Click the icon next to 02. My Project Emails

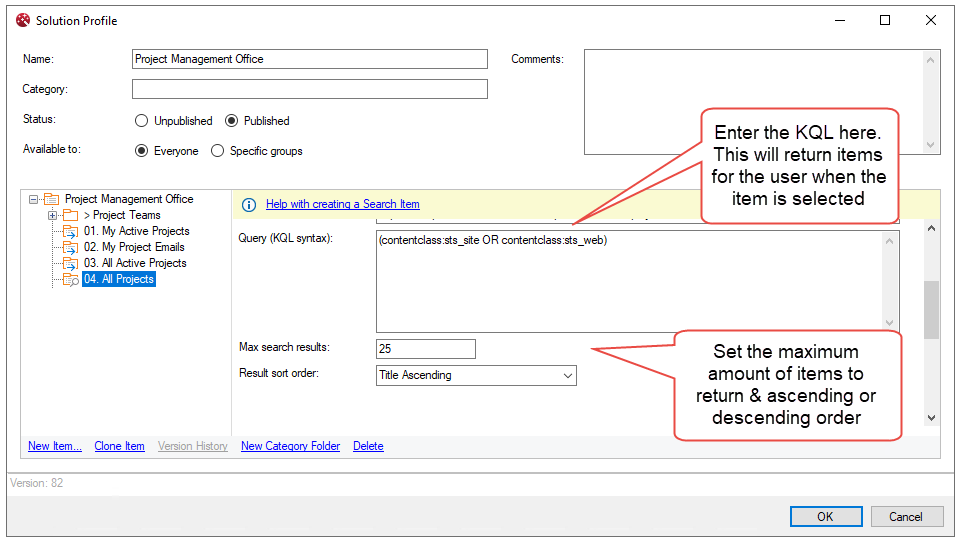[x=70, y=247]
